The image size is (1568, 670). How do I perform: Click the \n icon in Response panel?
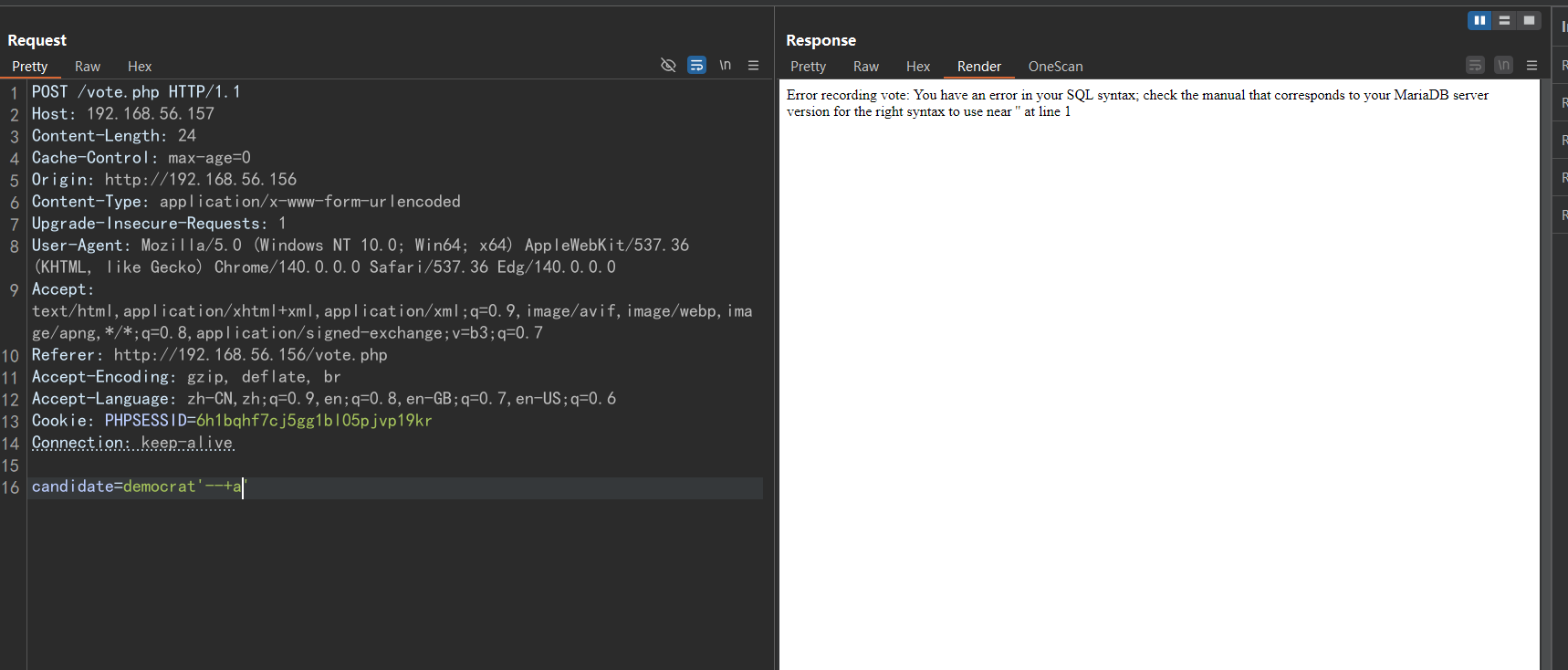[1503, 65]
